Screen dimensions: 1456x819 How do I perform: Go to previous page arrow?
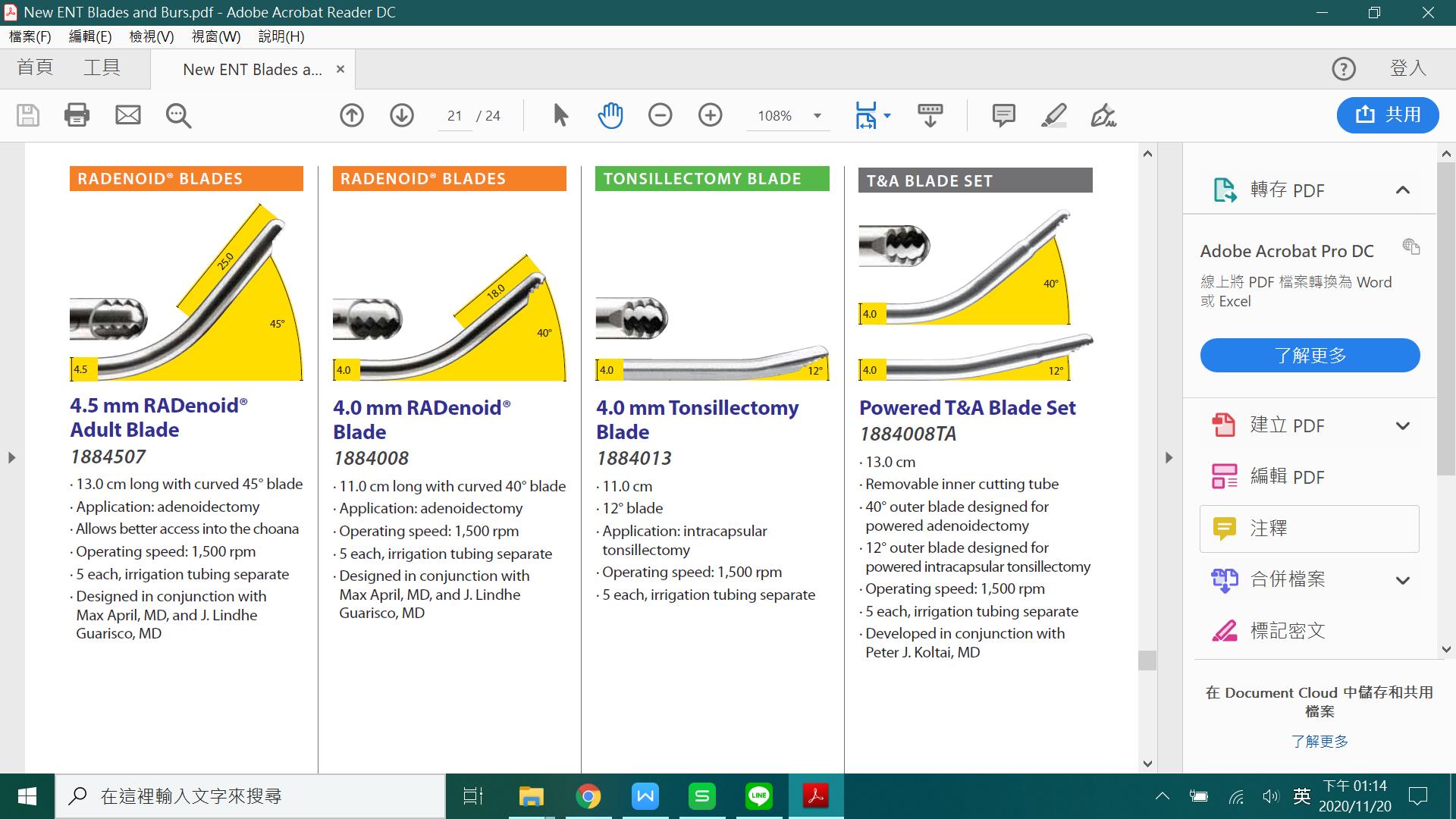(352, 115)
